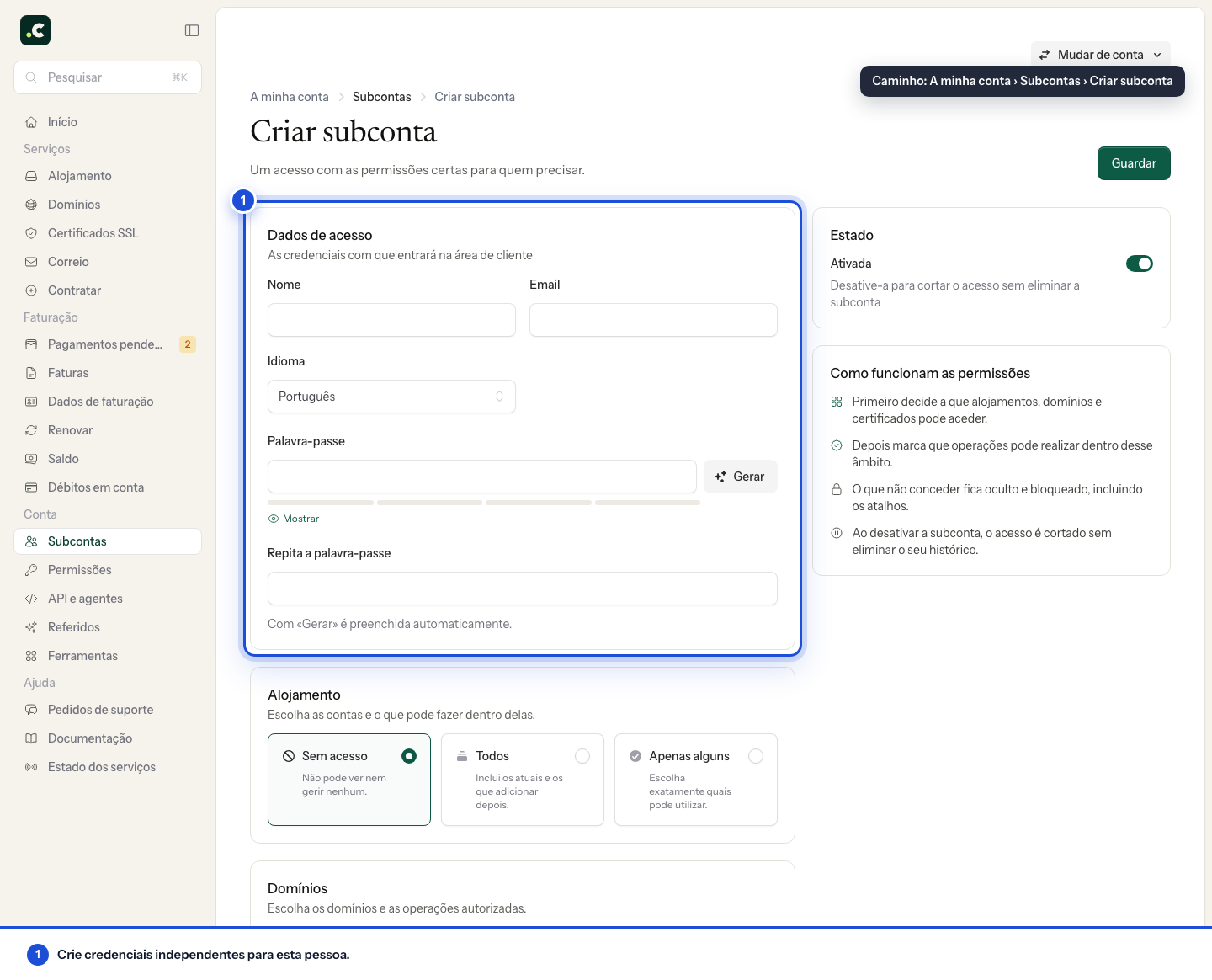Click the Domínios globe icon
This screenshot has height=980, width=1212.
point(31,205)
